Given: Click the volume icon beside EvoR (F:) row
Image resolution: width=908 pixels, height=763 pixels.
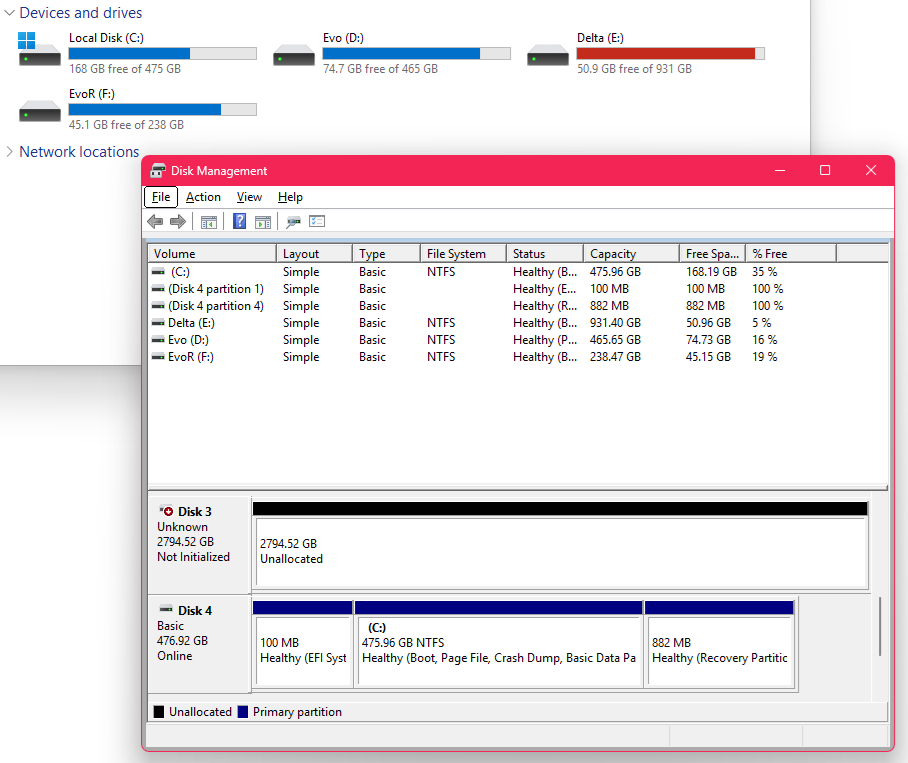Looking at the screenshot, I should click(x=158, y=357).
